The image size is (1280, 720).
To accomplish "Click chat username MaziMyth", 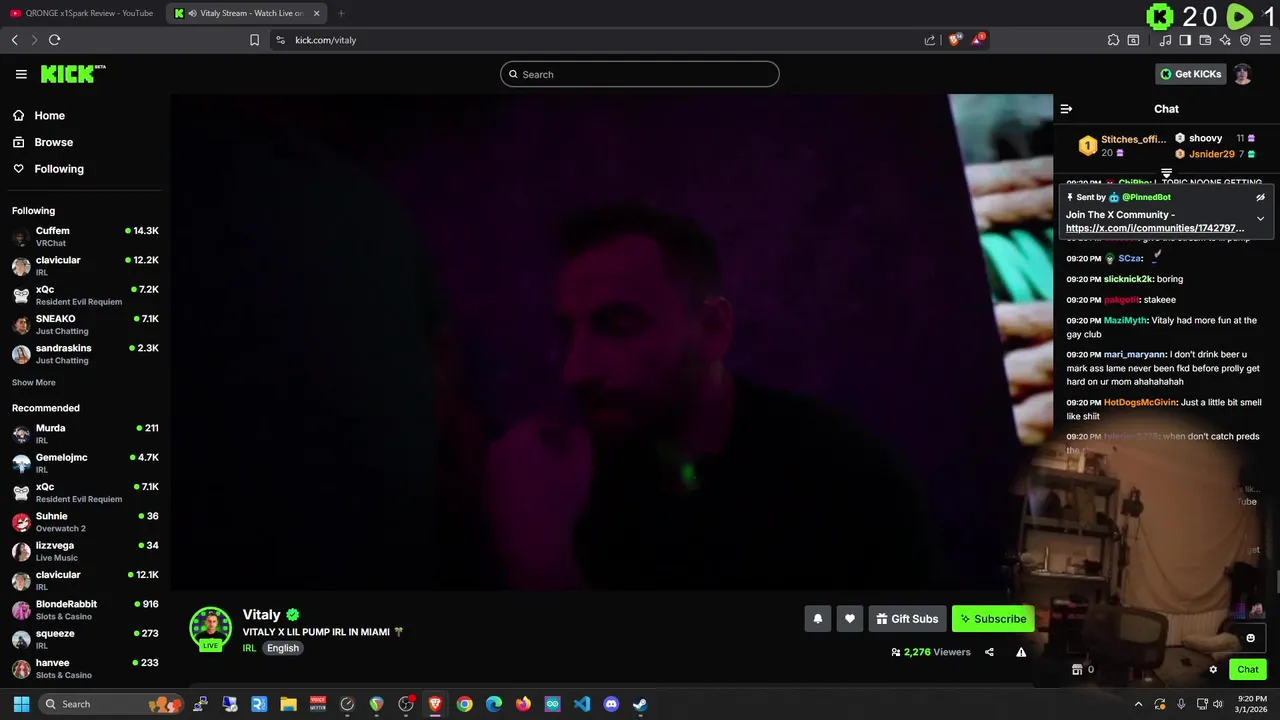I will click(1125, 321).
